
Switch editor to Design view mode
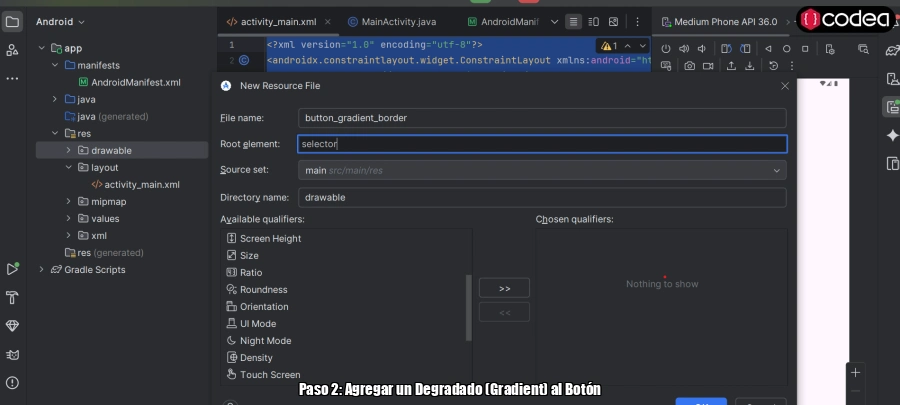[x=612, y=21]
